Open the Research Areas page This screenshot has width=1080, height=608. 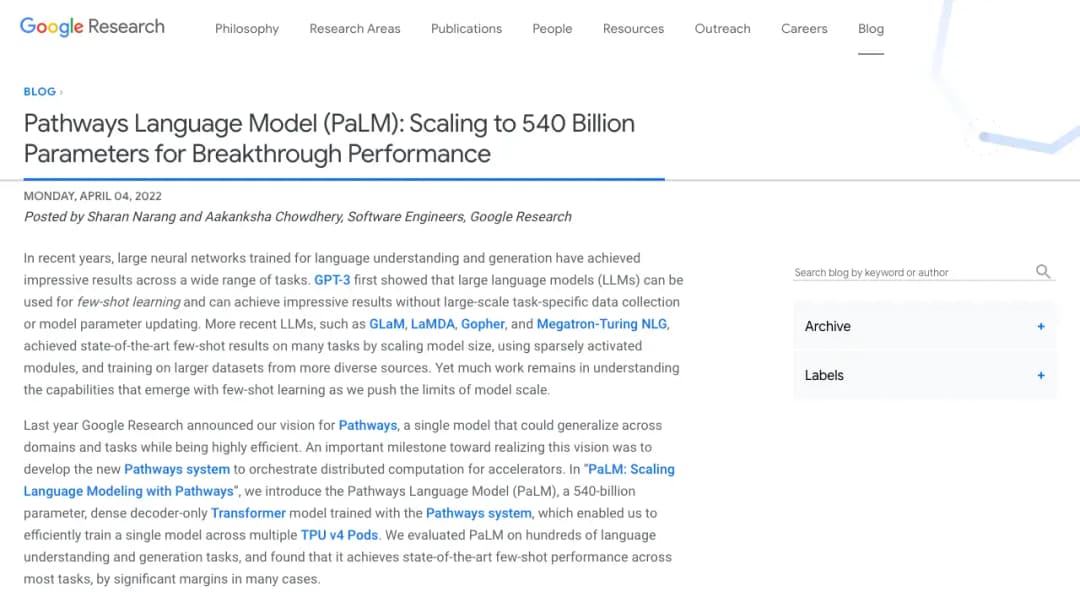pos(355,28)
